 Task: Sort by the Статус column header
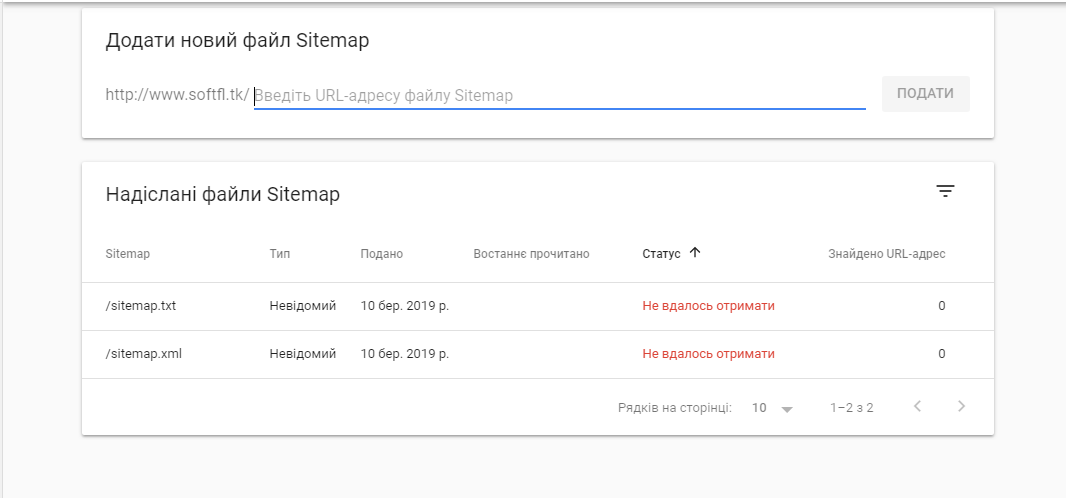[661, 254]
